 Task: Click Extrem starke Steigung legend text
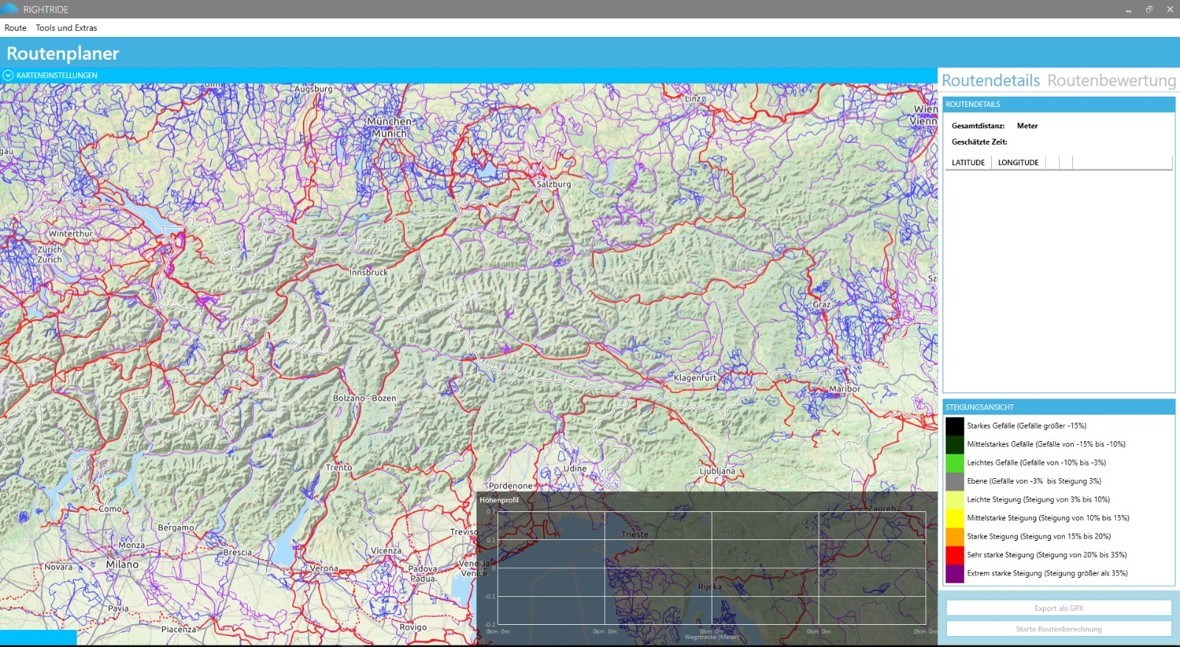pos(1047,573)
